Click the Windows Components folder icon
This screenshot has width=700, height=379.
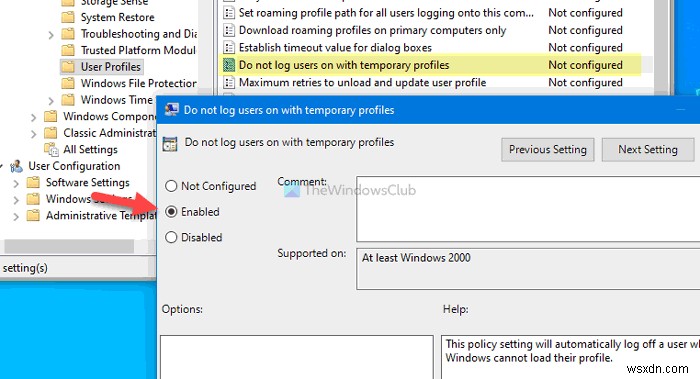pyautogui.click(x=50, y=116)
